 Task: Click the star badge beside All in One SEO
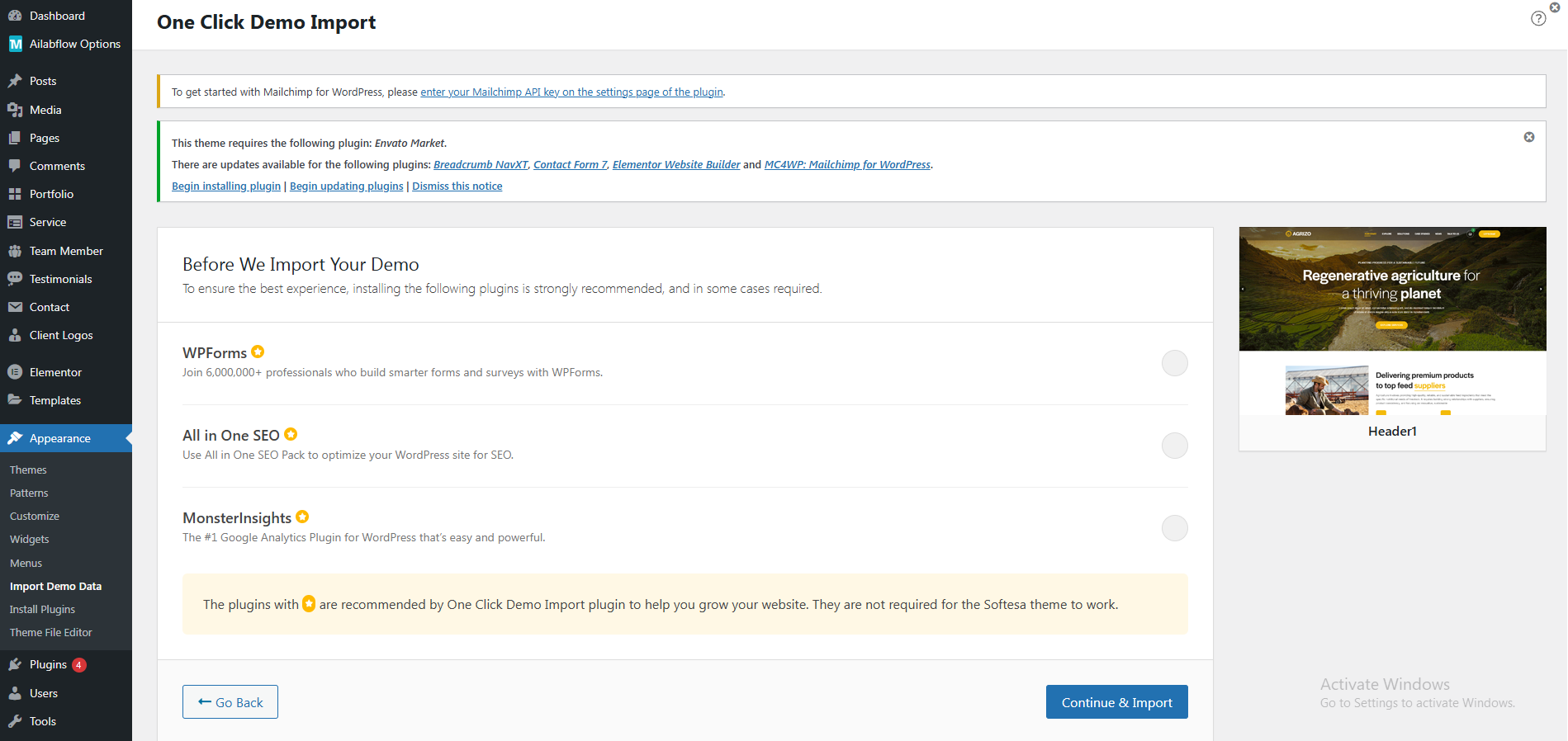point(291,434)
